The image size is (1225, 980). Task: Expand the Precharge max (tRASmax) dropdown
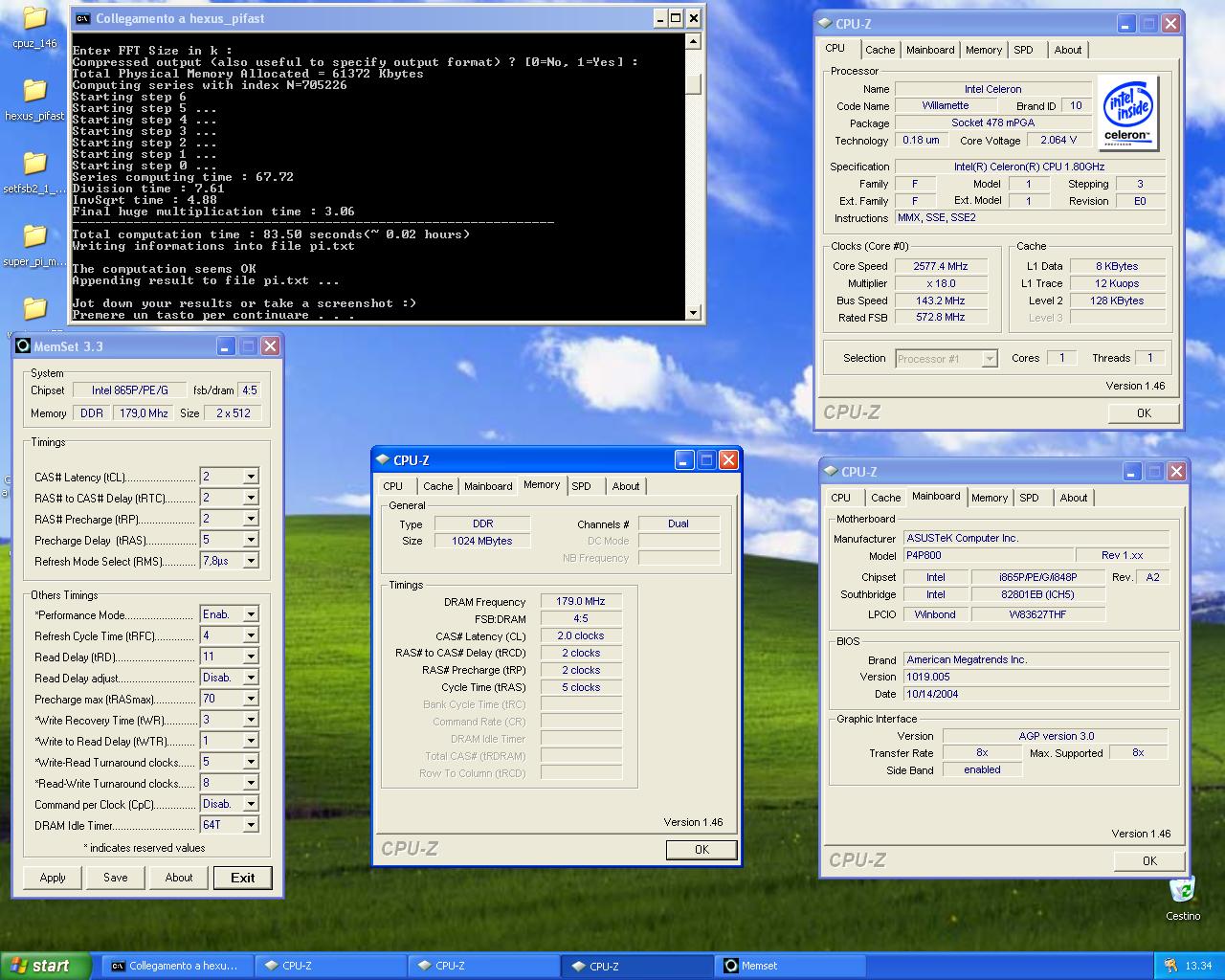click(251, 699)
